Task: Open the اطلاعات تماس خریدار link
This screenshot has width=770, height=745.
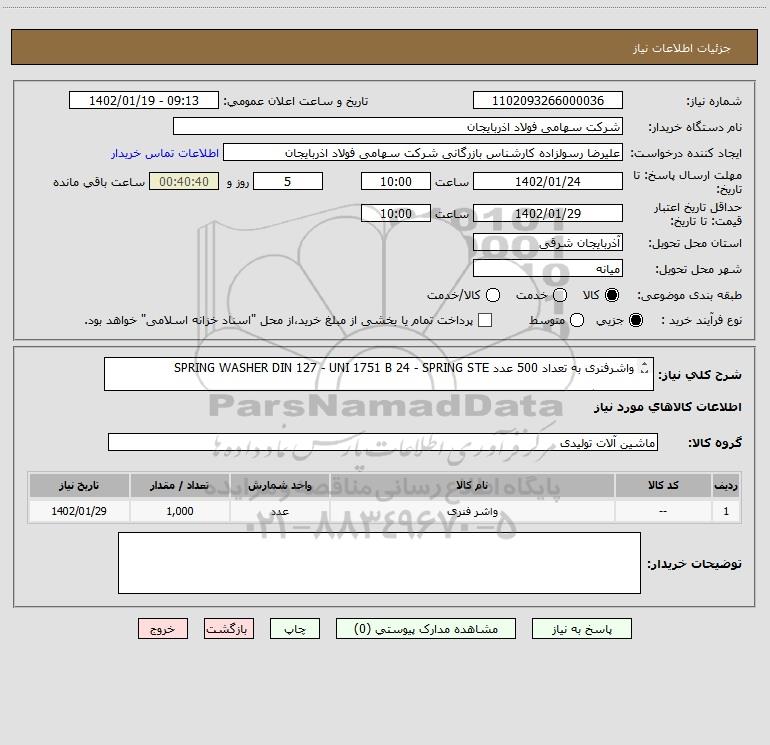Action: (x=165, y=153)
